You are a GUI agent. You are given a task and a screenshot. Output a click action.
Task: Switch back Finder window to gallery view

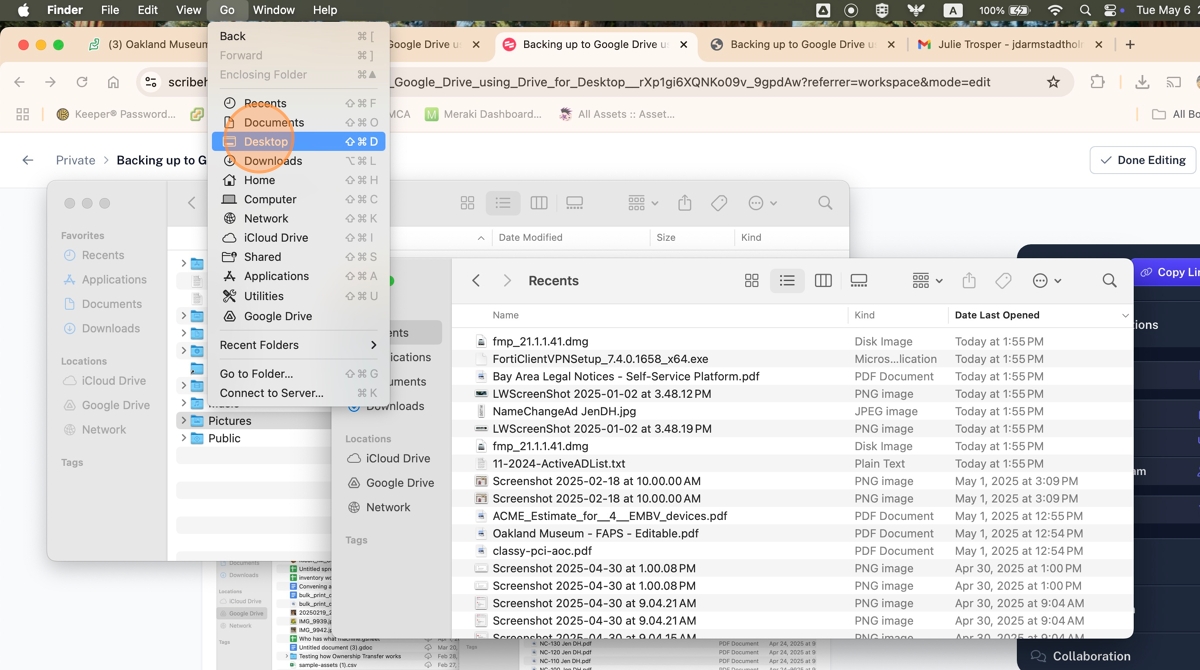[574, 203]
